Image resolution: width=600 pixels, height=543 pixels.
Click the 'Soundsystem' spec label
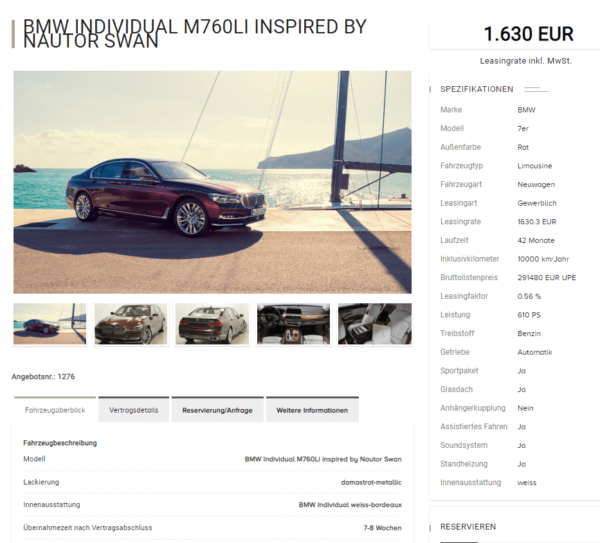(x=464, y=445)
